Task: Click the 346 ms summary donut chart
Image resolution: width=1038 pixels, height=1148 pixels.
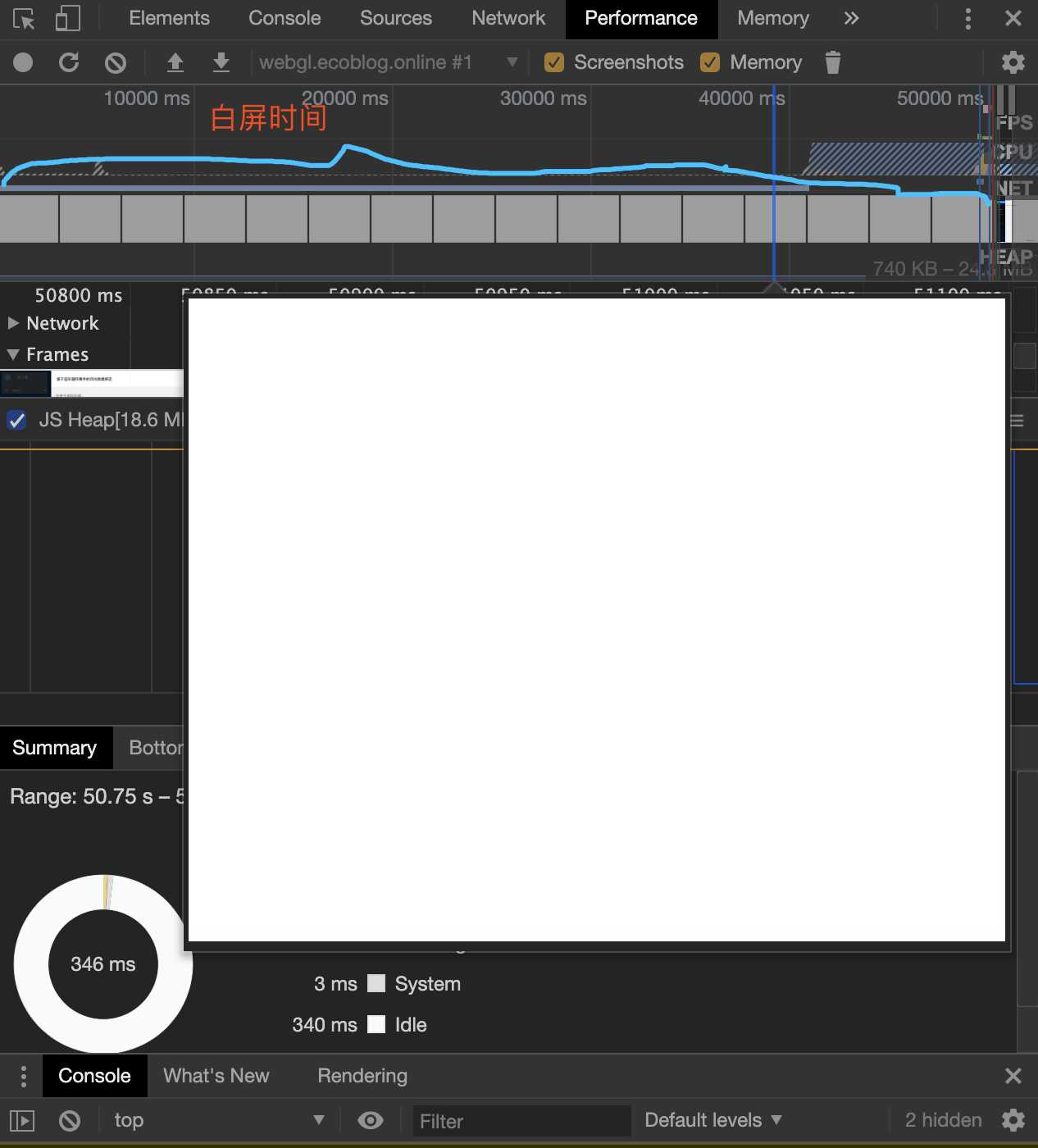Action: tap(103, 963)
